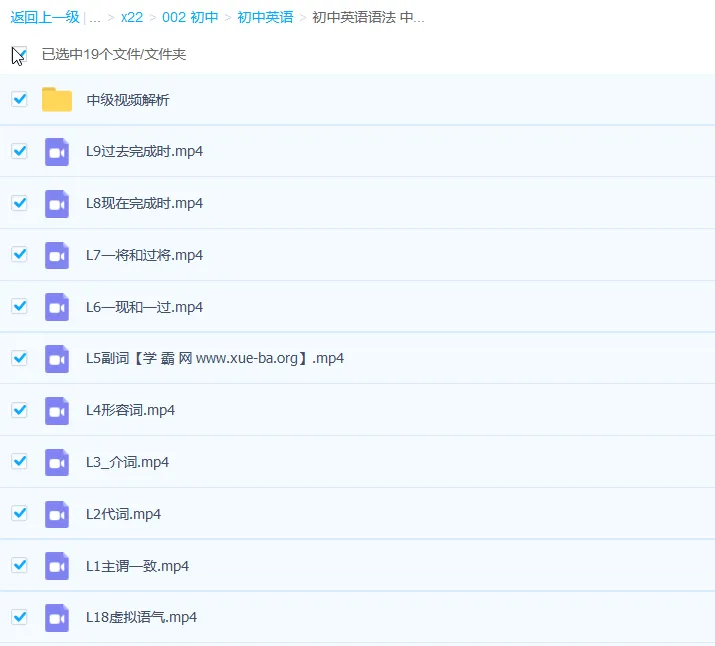Open 初中英语 in the breadcrumb path

[265, 17]
